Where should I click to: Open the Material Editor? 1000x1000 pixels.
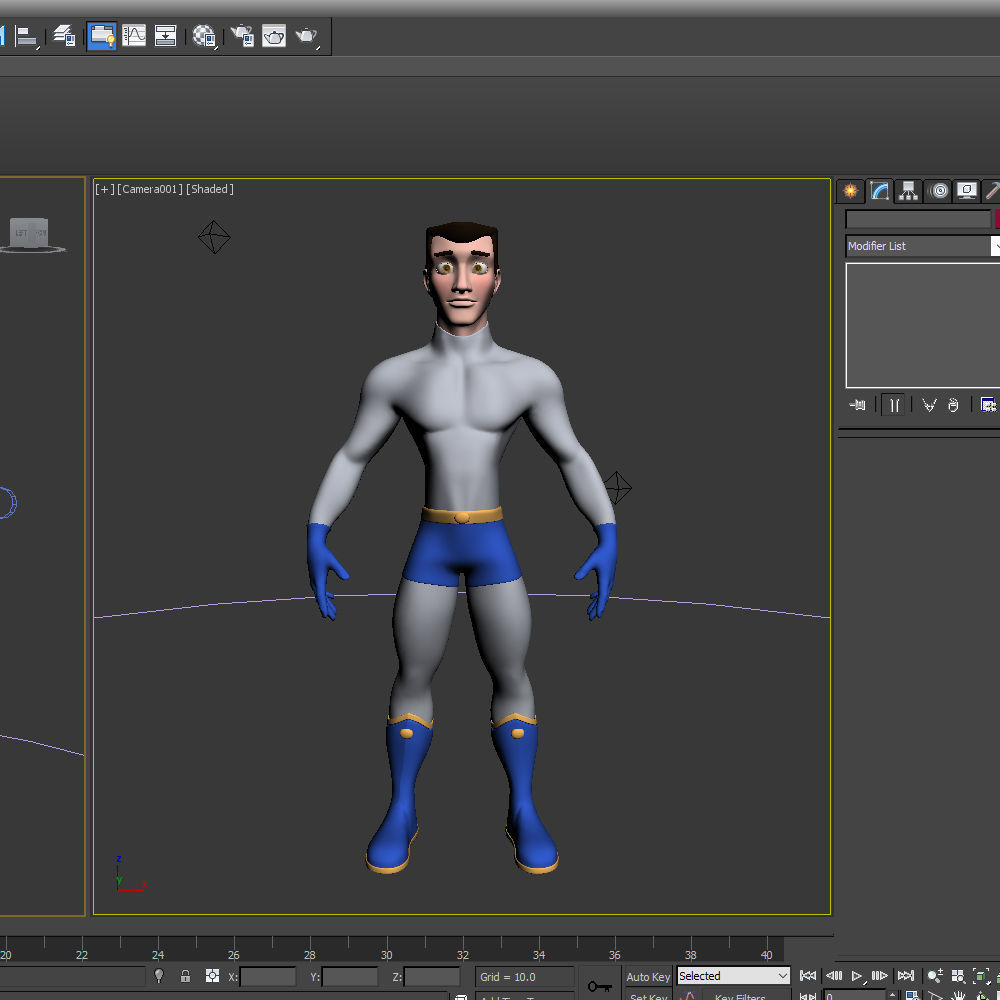(204, 36)
